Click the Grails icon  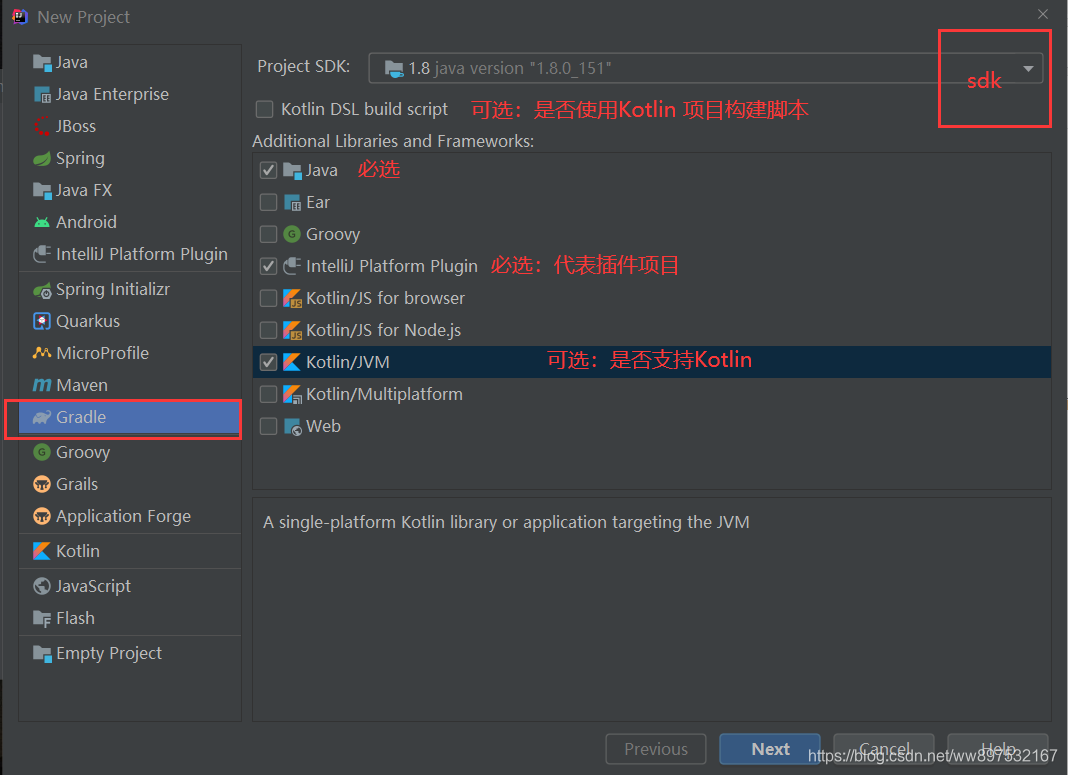click(x=42, y=484)
